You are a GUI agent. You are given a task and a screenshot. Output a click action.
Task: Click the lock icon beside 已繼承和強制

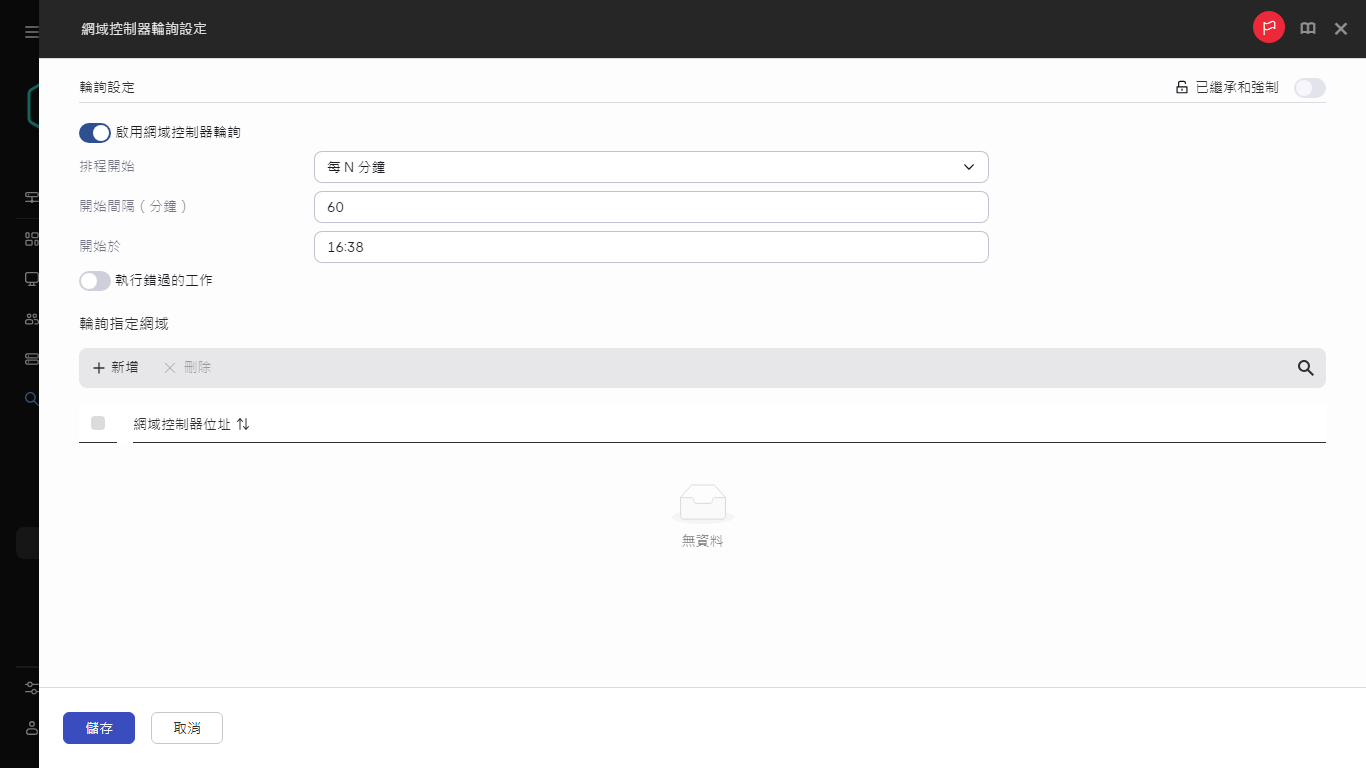click(1181, 87)
